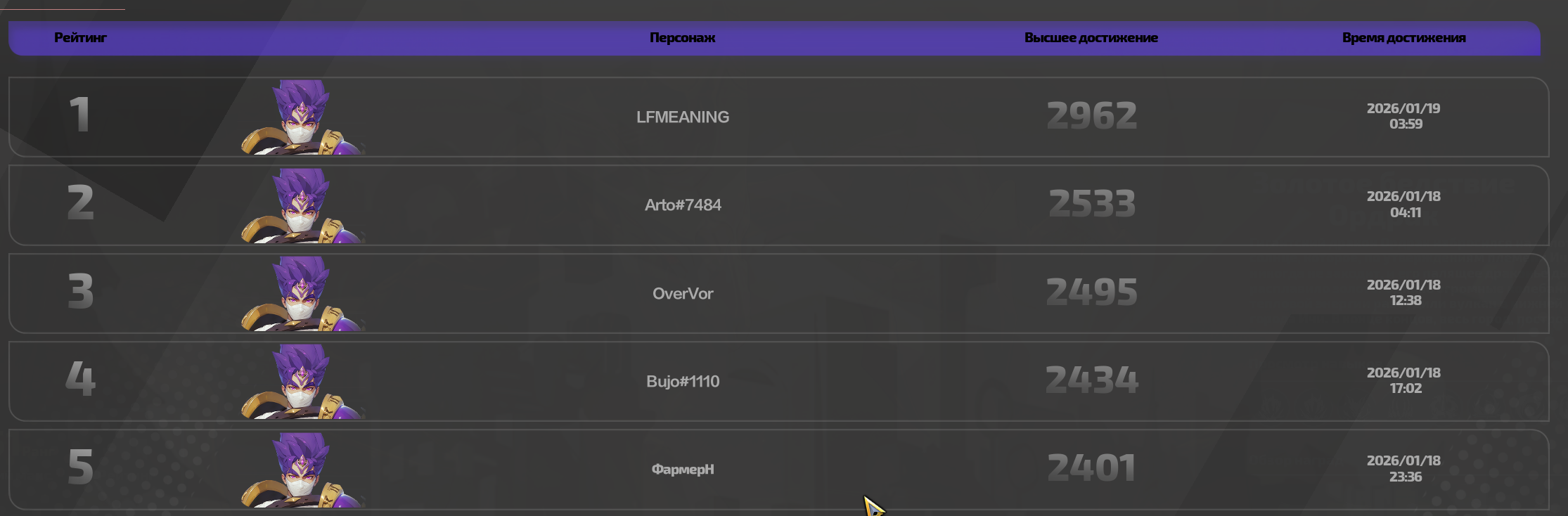The image size is (1568, 516).
Task: Click the Время достижения column header
Action: click(x=1403, y=38)
